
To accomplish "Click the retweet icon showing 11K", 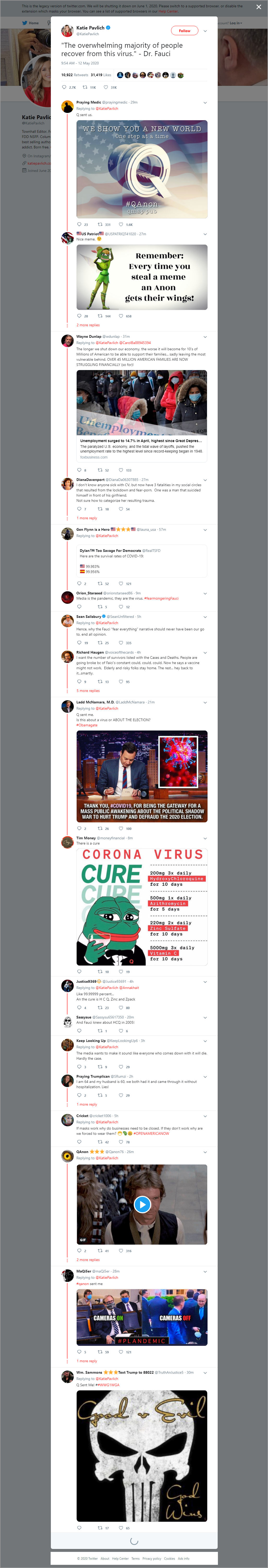I will pos(85,87).
